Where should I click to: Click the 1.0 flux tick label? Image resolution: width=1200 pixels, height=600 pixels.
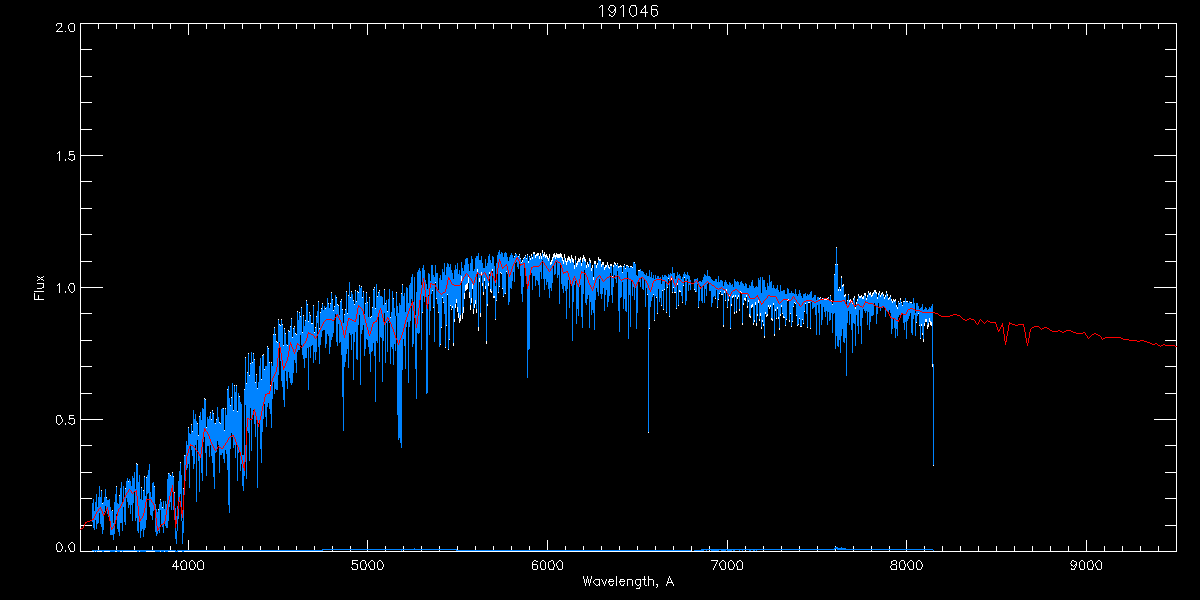pos(65,288)
